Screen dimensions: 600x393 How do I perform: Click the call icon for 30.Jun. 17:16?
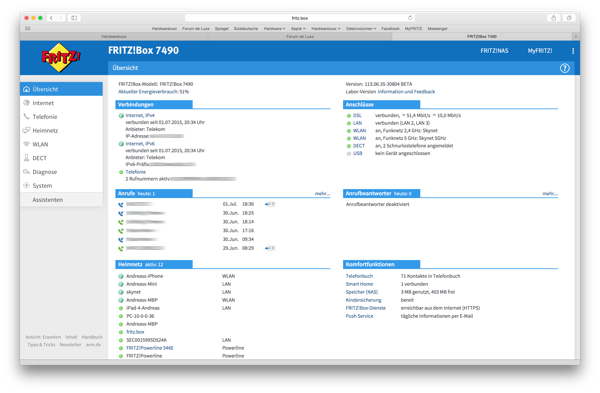tap(121, 231)
